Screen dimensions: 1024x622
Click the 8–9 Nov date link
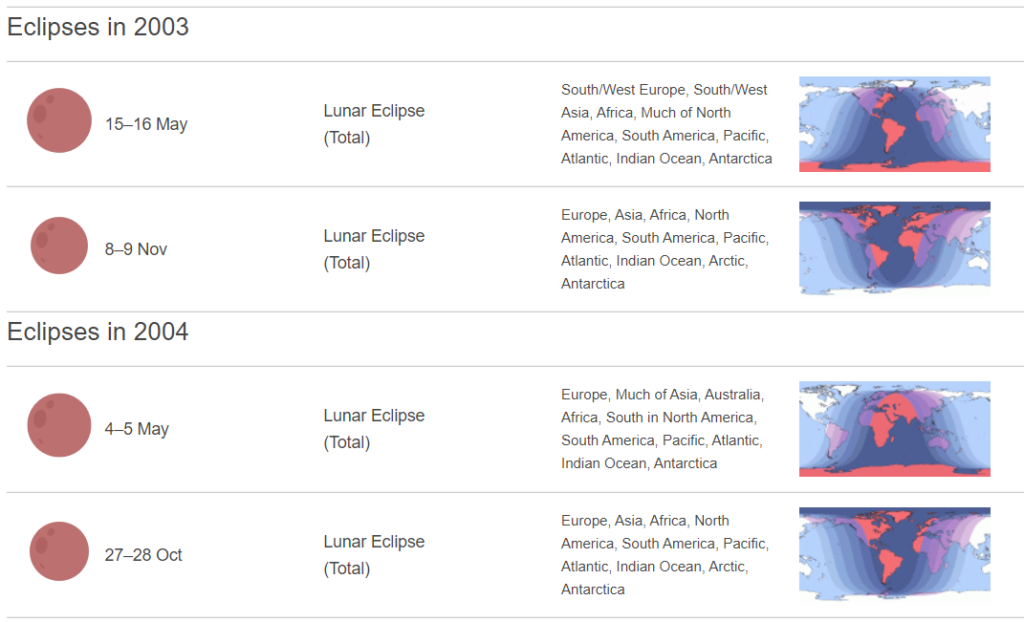point(136,249)
